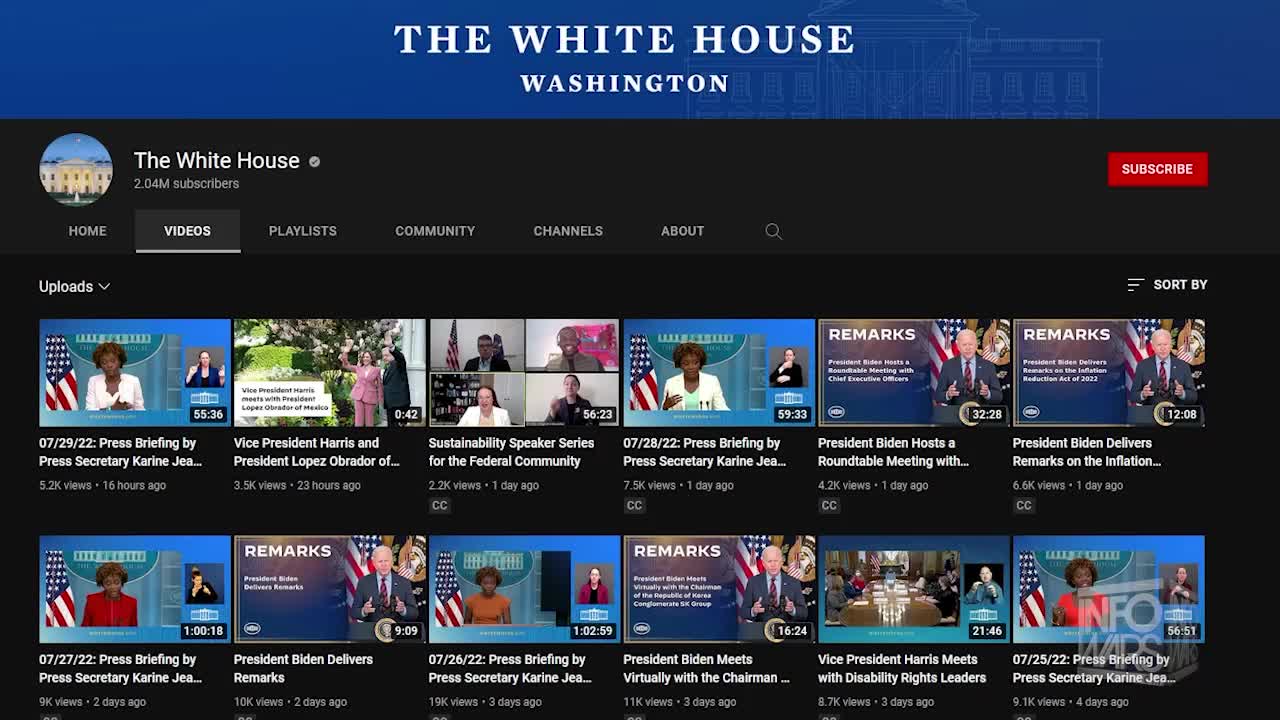This screenshot has height=720, width=1280.
Task: Open 07/28/22 Press Briefing video title
Action: 704,452
